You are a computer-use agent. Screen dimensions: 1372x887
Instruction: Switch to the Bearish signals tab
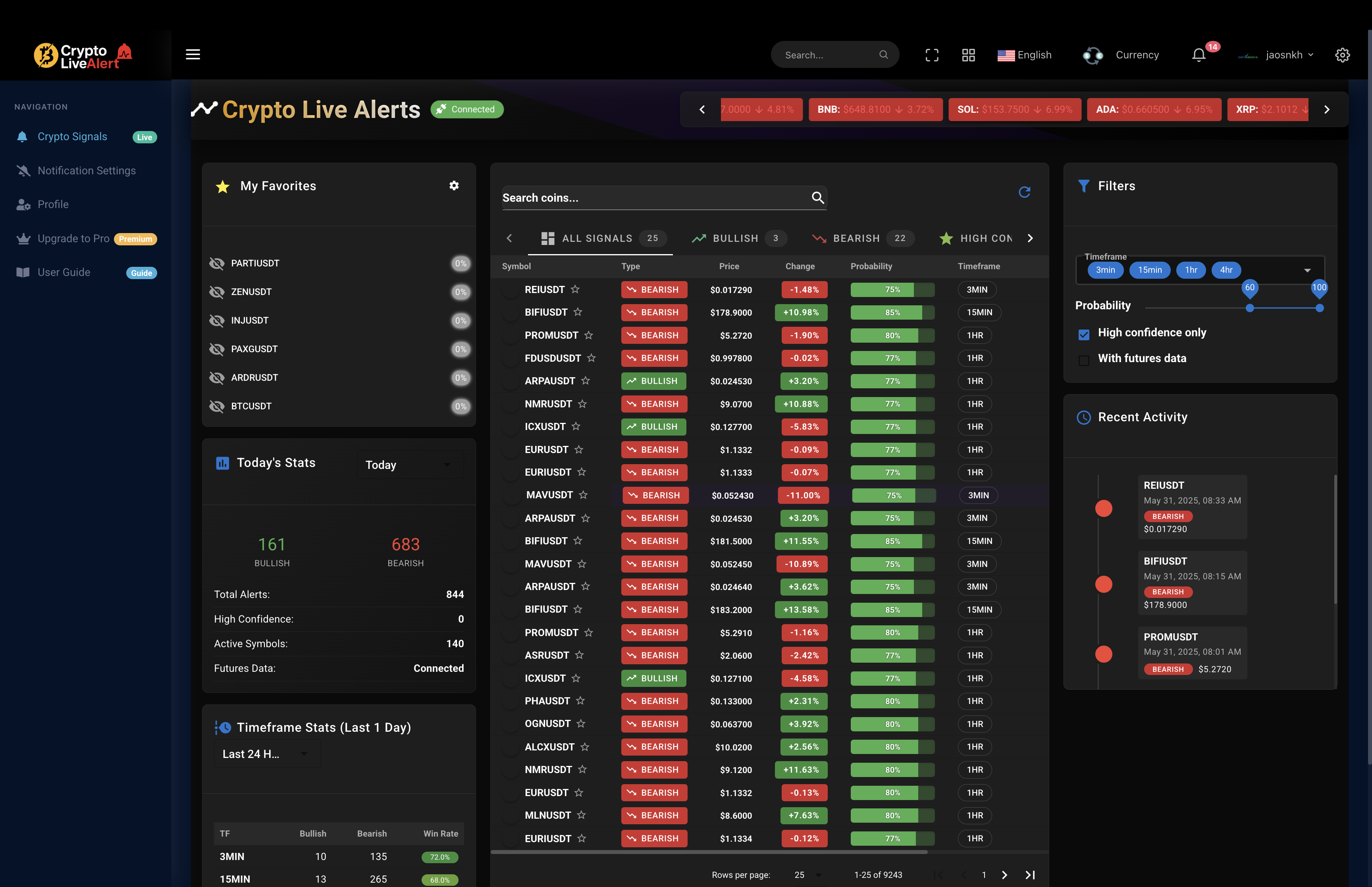856,239
